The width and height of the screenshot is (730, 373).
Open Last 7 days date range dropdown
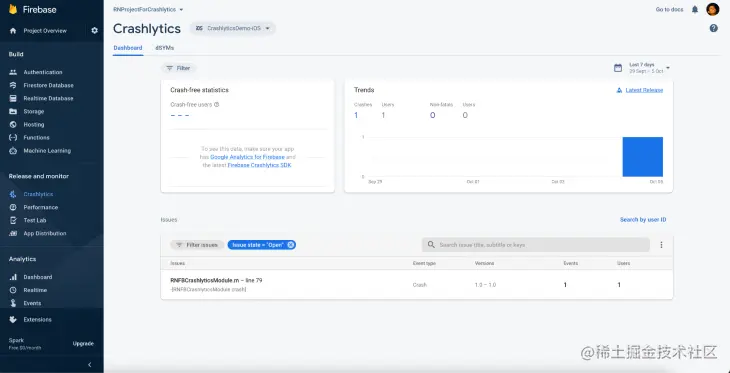649,68
